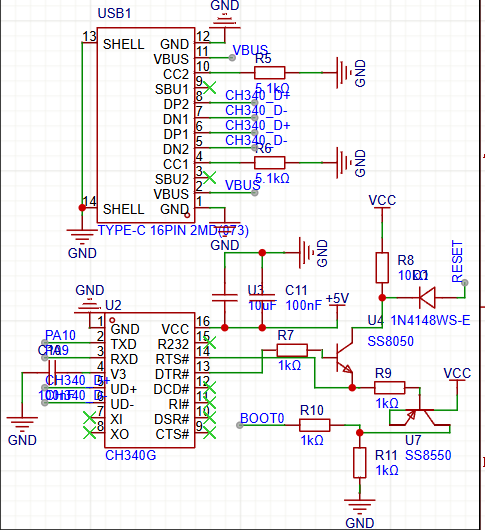Click the no-connect marker on XI pin

pos(89,418)
